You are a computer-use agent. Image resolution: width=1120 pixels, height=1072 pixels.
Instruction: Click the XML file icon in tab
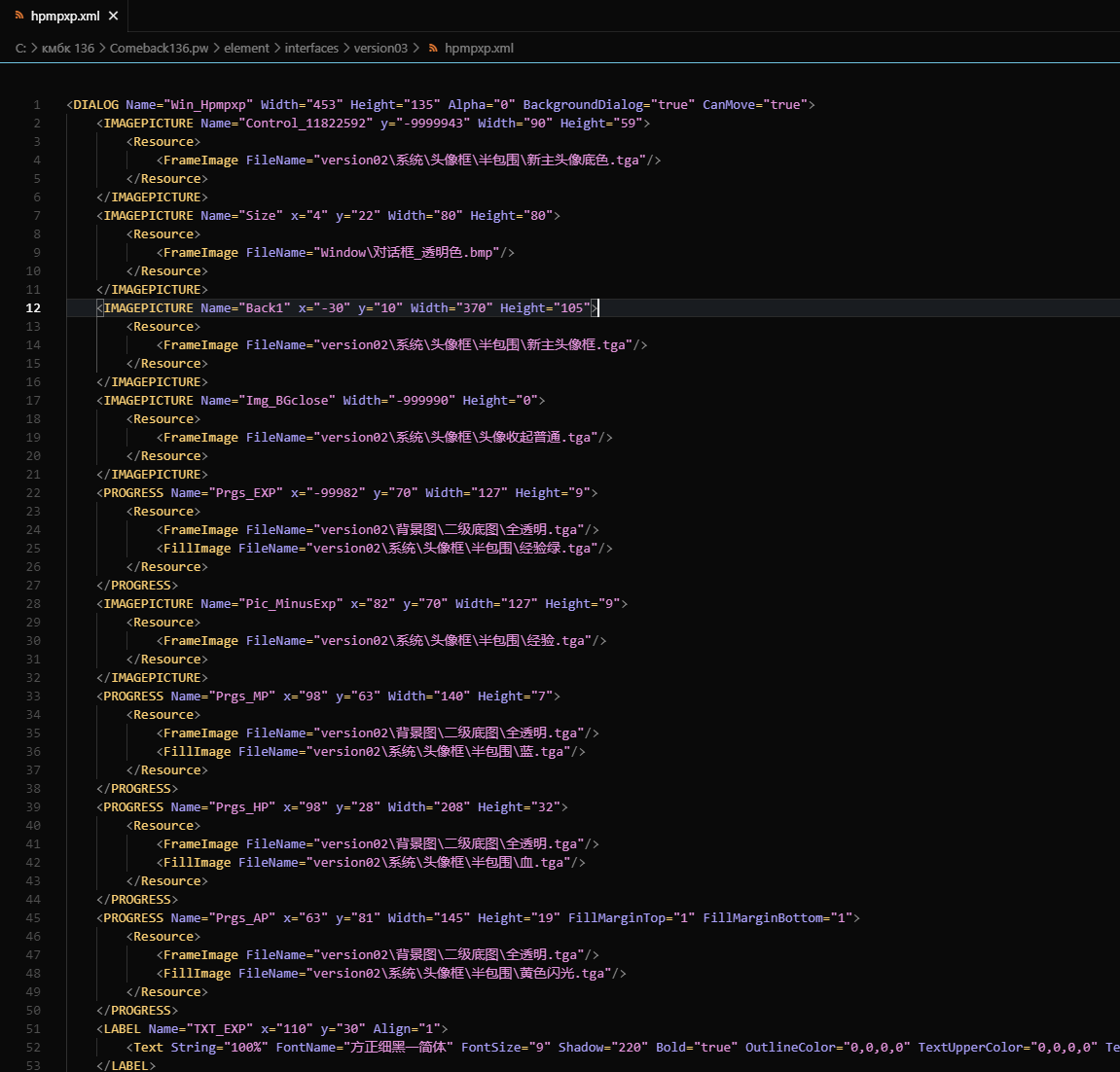(x=19, y=16)
